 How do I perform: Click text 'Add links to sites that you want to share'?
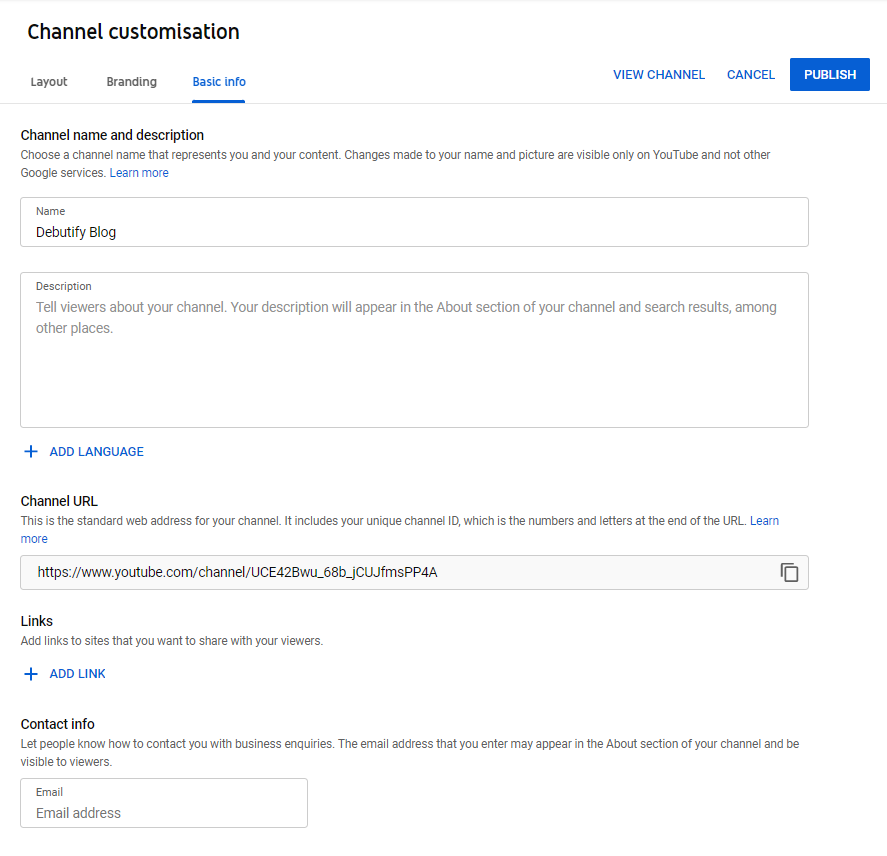[172, 641]
